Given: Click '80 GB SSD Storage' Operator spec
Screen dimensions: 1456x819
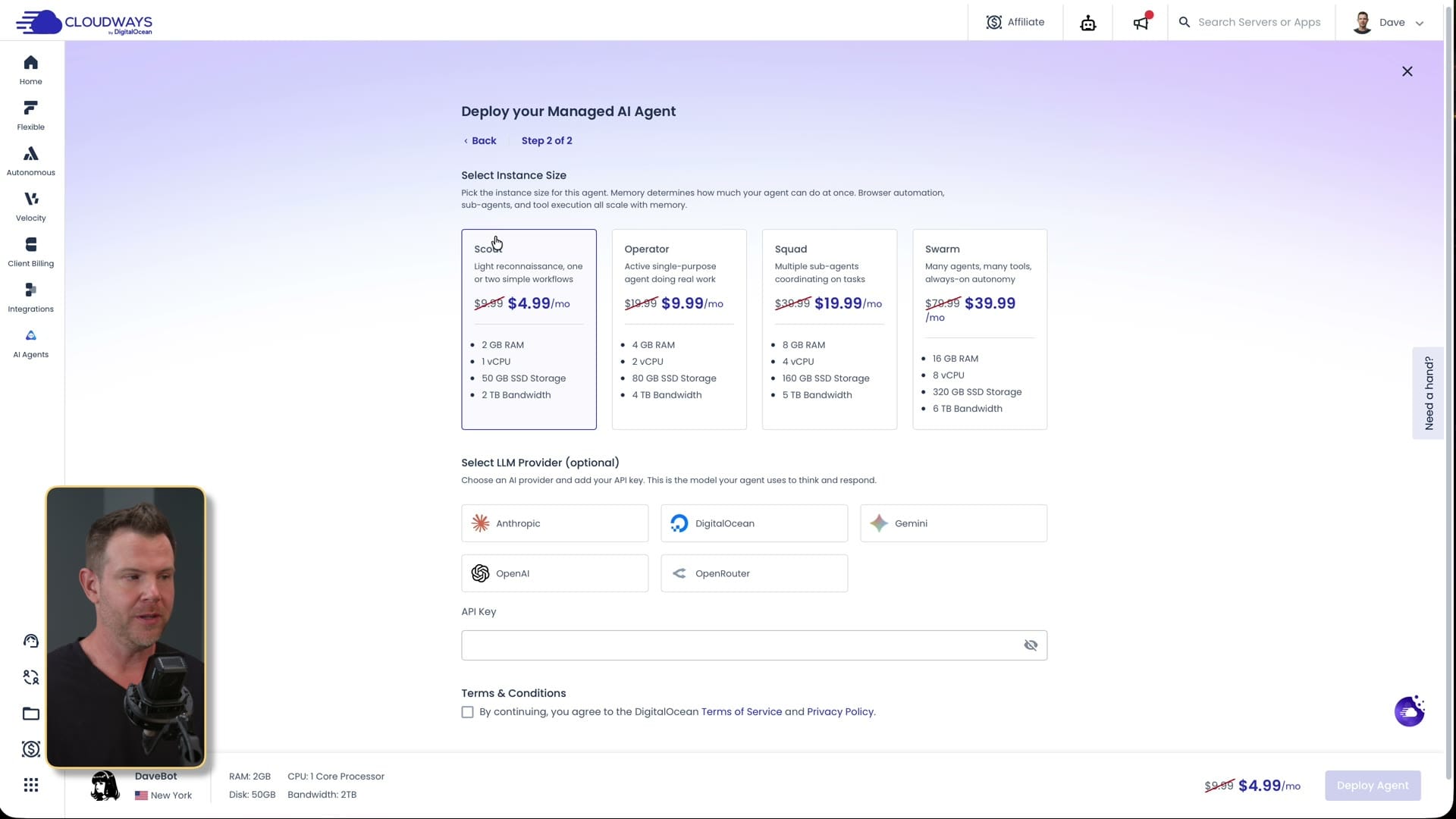Looking at the screenshot, I should [x=673, y=378].
